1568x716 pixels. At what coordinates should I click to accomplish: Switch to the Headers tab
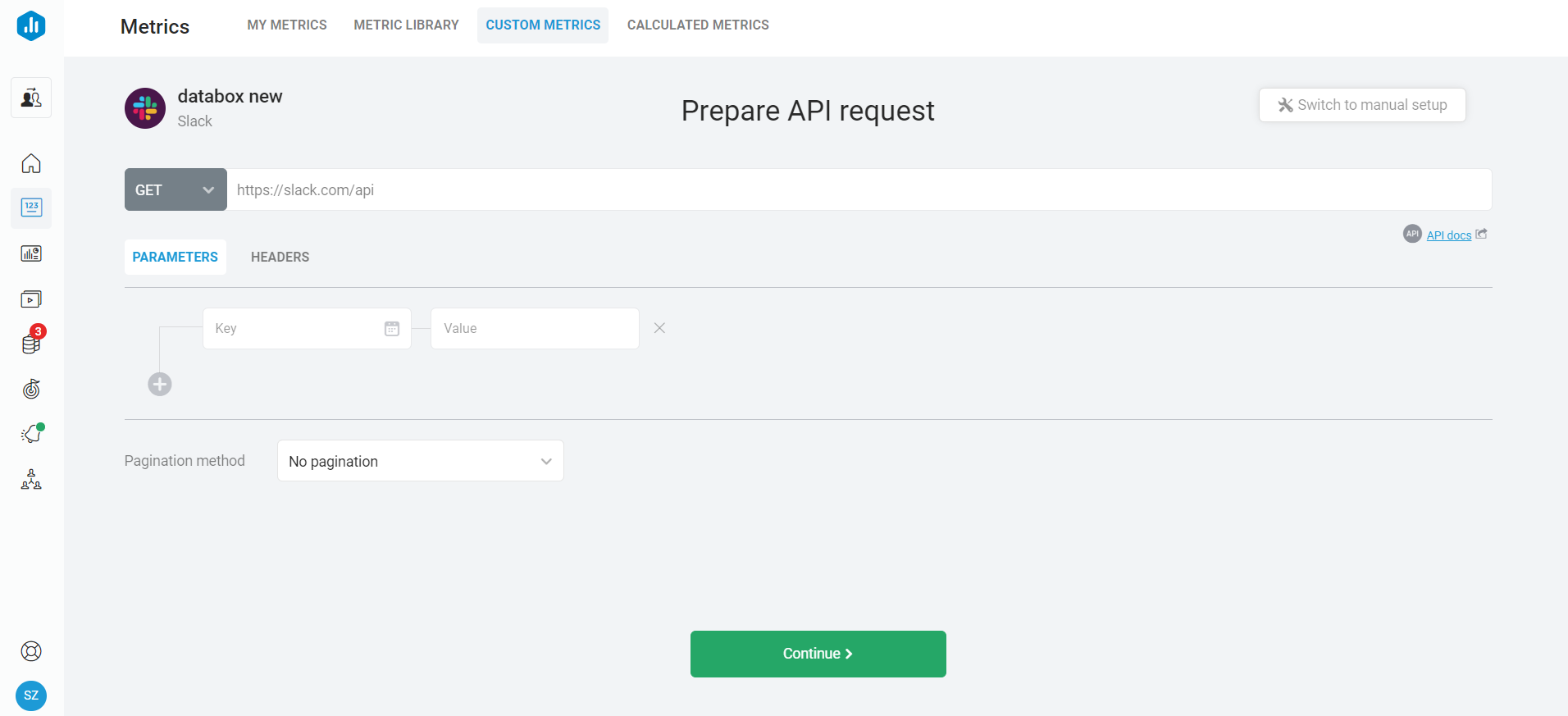[x=280, y=257]
